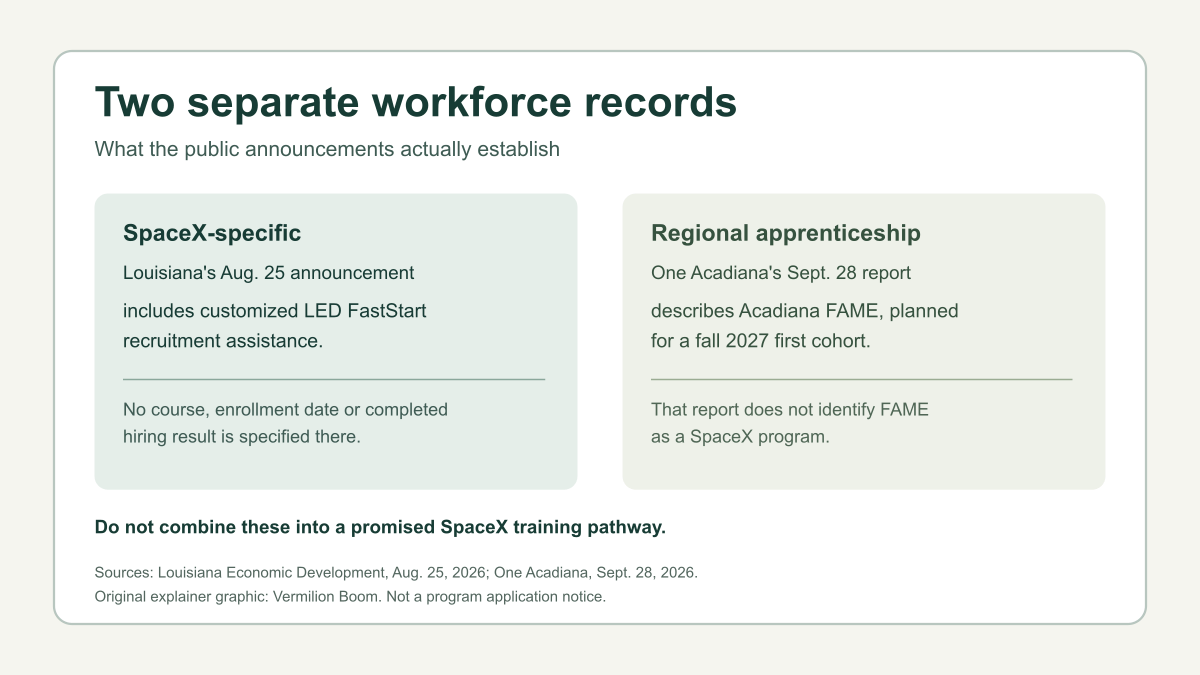The width and height of the screenshot is (1200, 675).
Task: Click the line 'includes customized LED FastStart'
Action: 275,311
